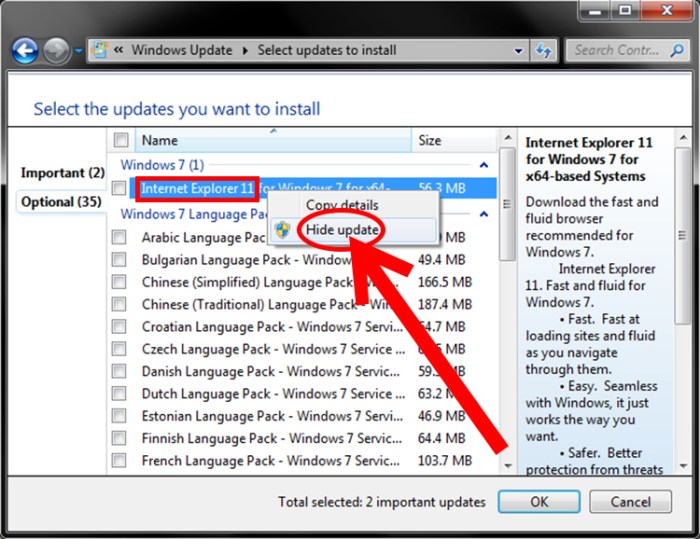700x539 pixels.
Task: Enable the French Language Pack checkbox
Action: [x=119, y=461]
